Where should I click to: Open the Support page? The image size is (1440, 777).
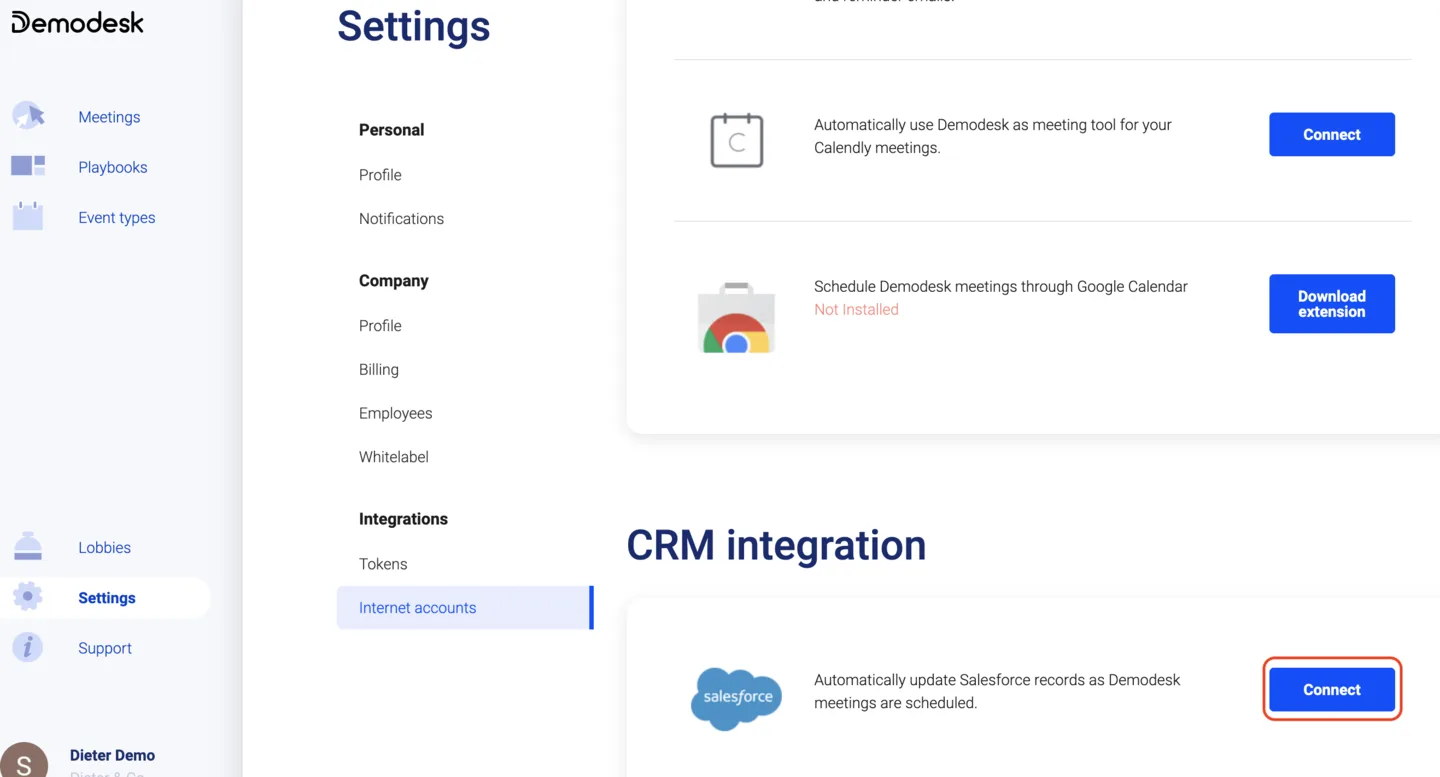pyautogui.click(x=105, y=648)
